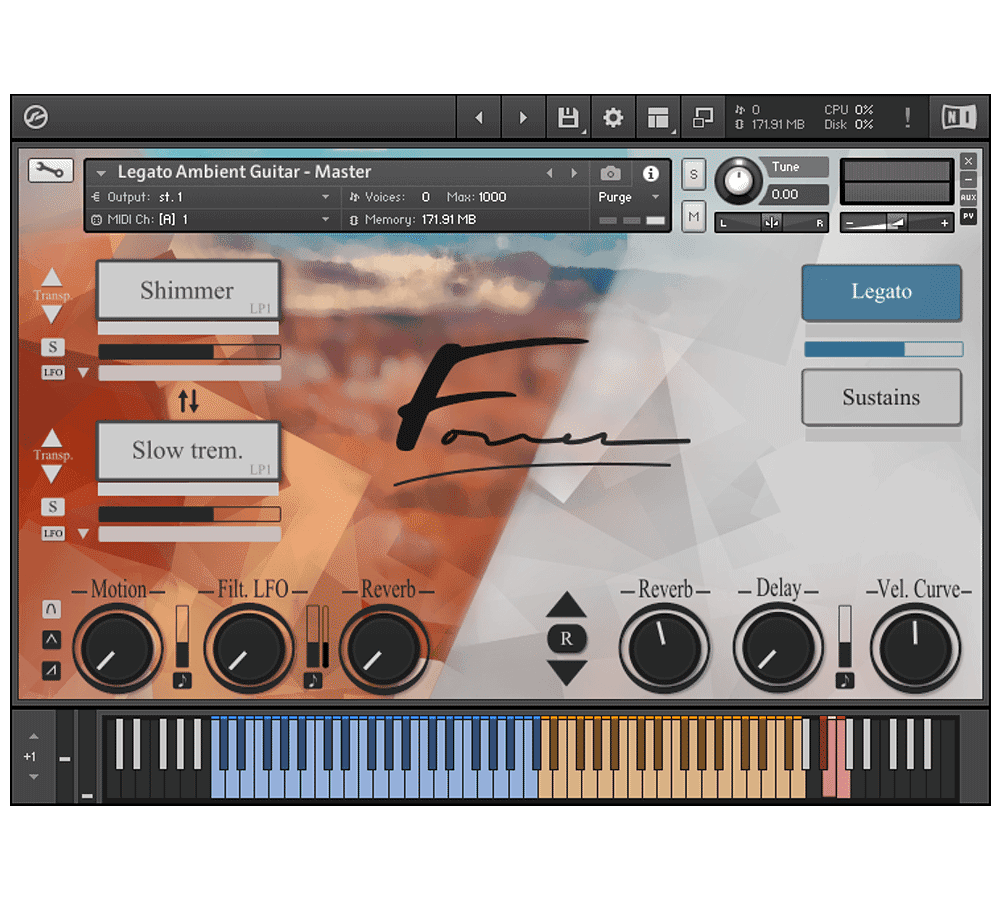The height and width of the screenshot is (900, 1000).
Task: Select the Sustains articulation
Action: click(881, 397)
